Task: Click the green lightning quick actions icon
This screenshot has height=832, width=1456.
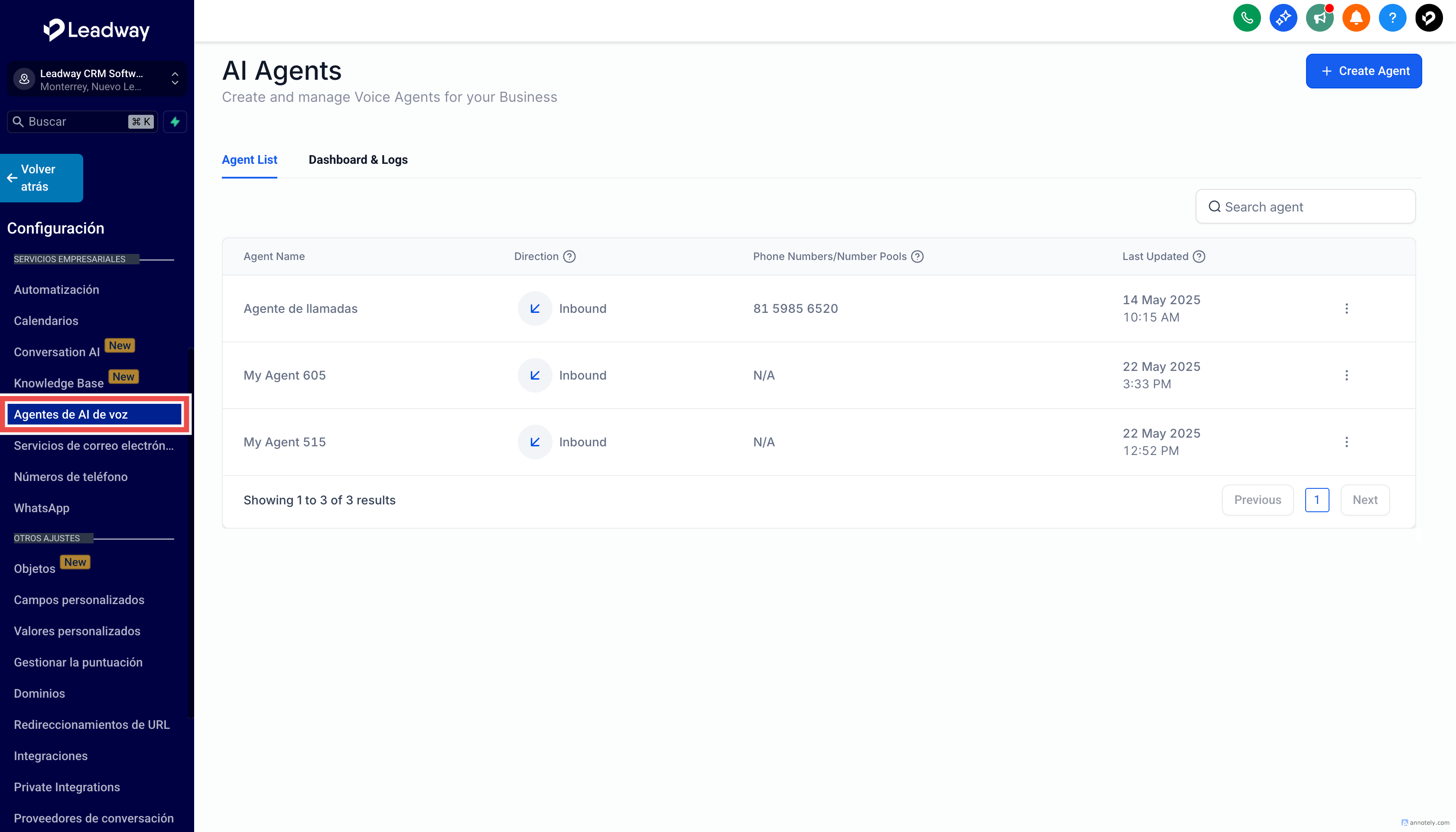Action: pyautogui.click(x=175, y=122)
